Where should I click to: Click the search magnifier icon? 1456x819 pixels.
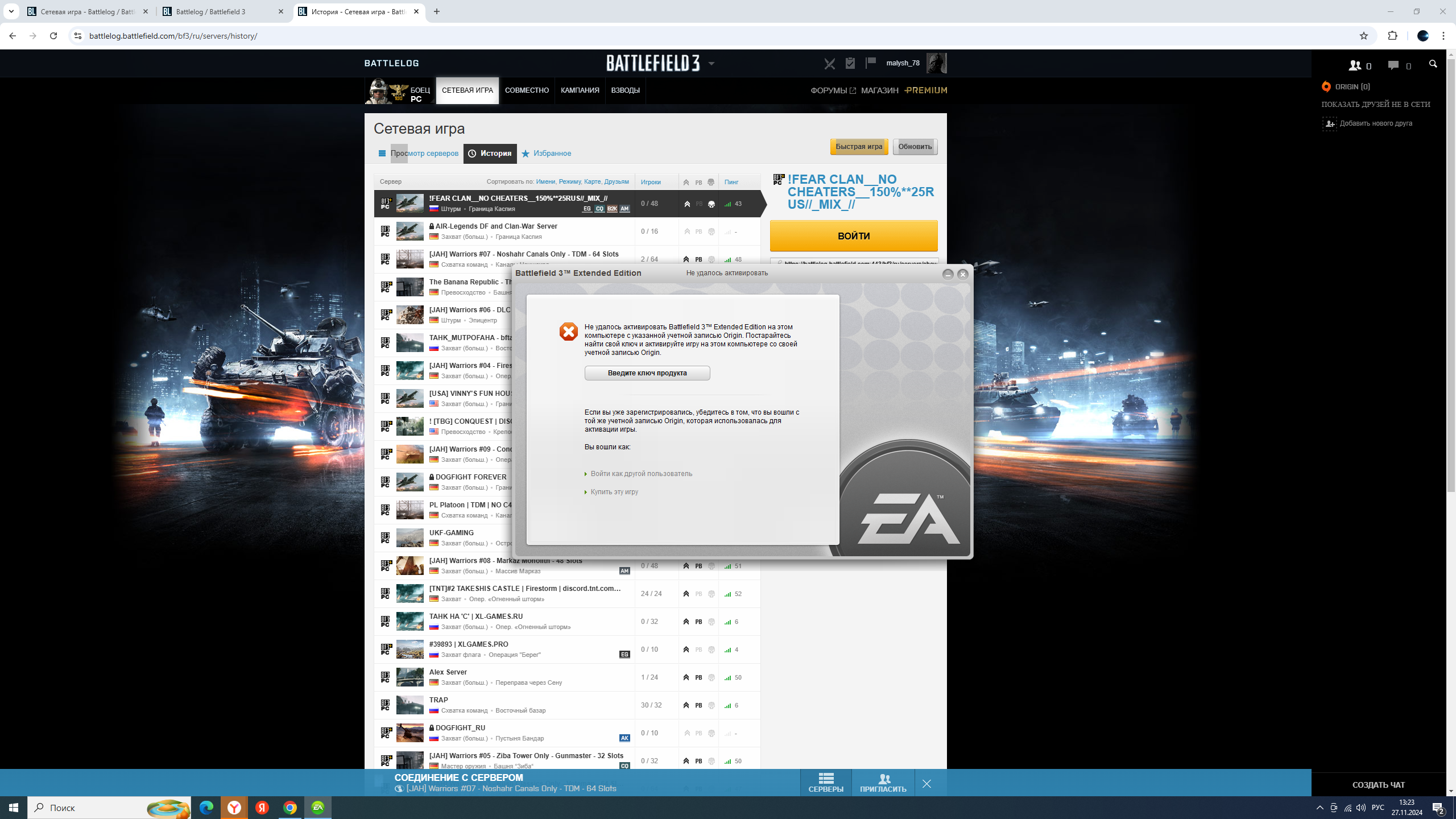click(1433, 64)
